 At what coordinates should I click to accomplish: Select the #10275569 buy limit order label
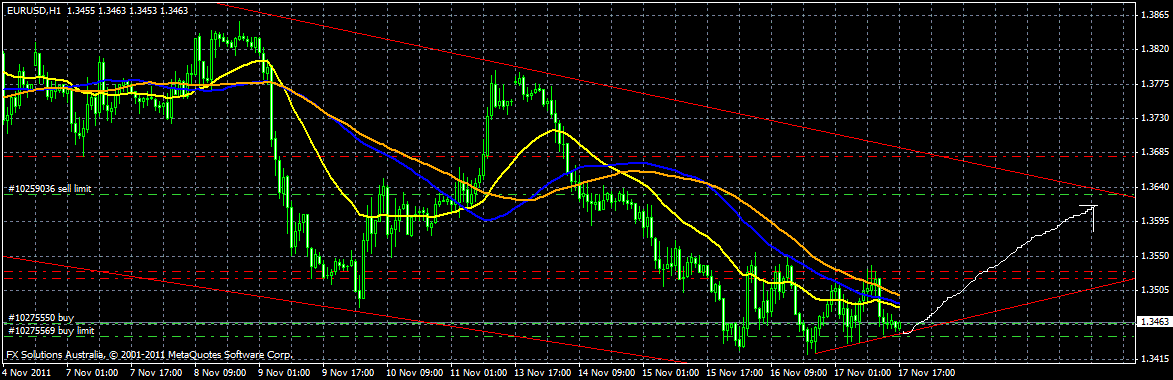tap(50, 330)
